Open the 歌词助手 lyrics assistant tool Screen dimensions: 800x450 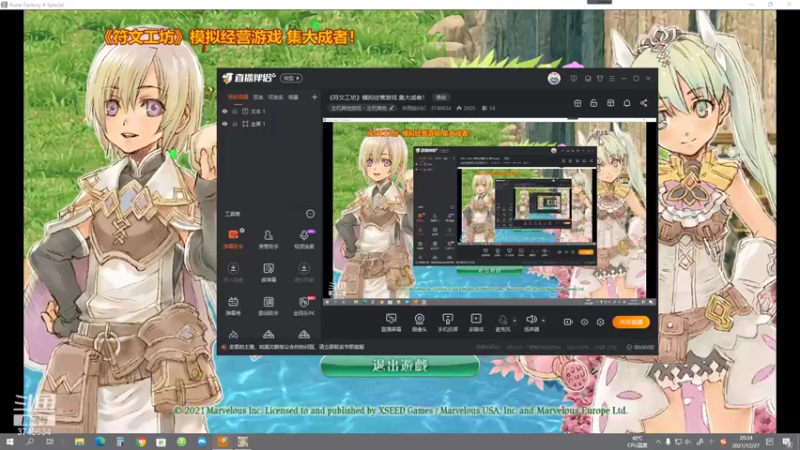click(x=268, y=306)
